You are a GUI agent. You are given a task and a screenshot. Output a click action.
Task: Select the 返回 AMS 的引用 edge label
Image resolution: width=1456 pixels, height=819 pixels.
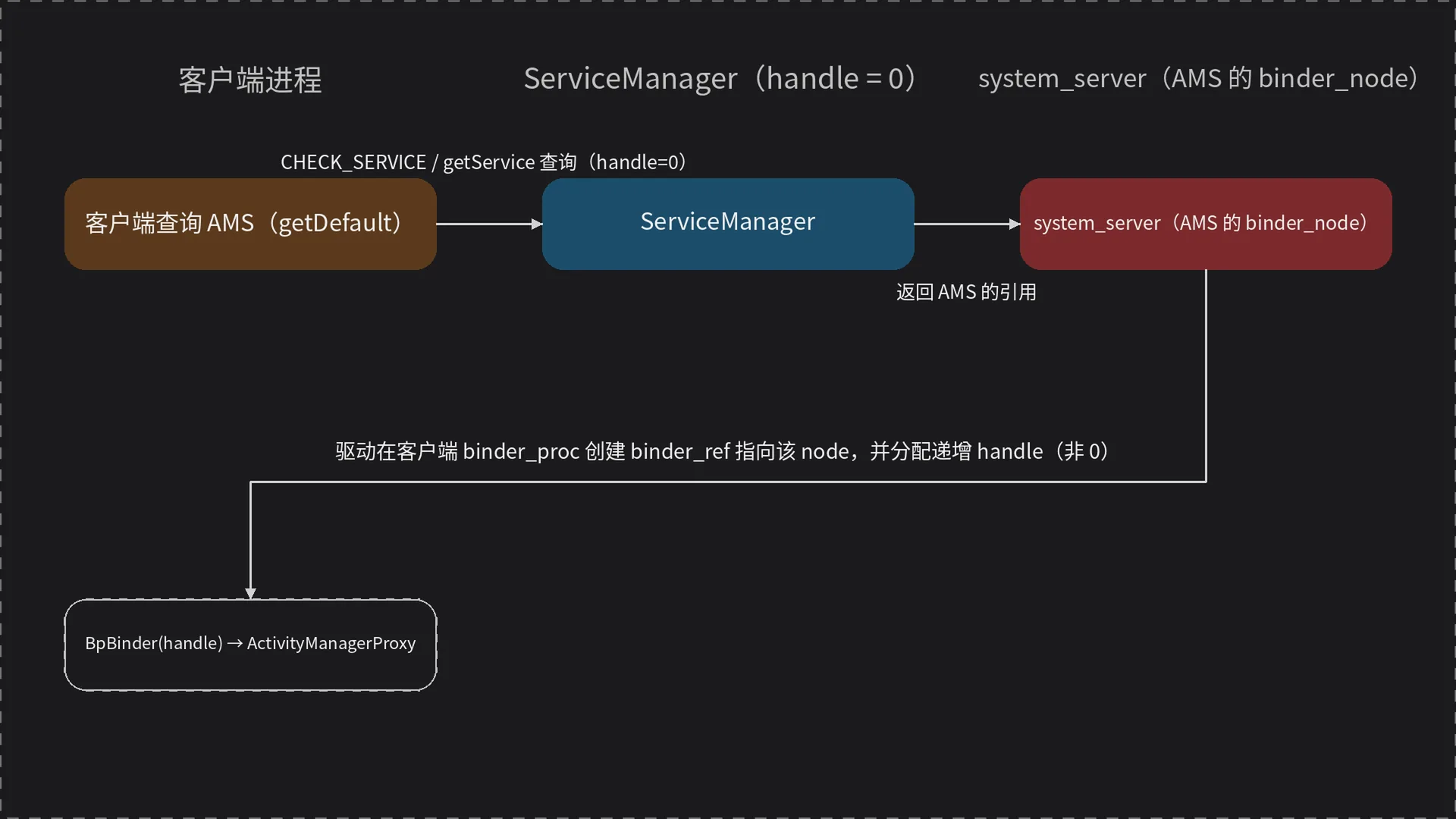coord(966,292)
